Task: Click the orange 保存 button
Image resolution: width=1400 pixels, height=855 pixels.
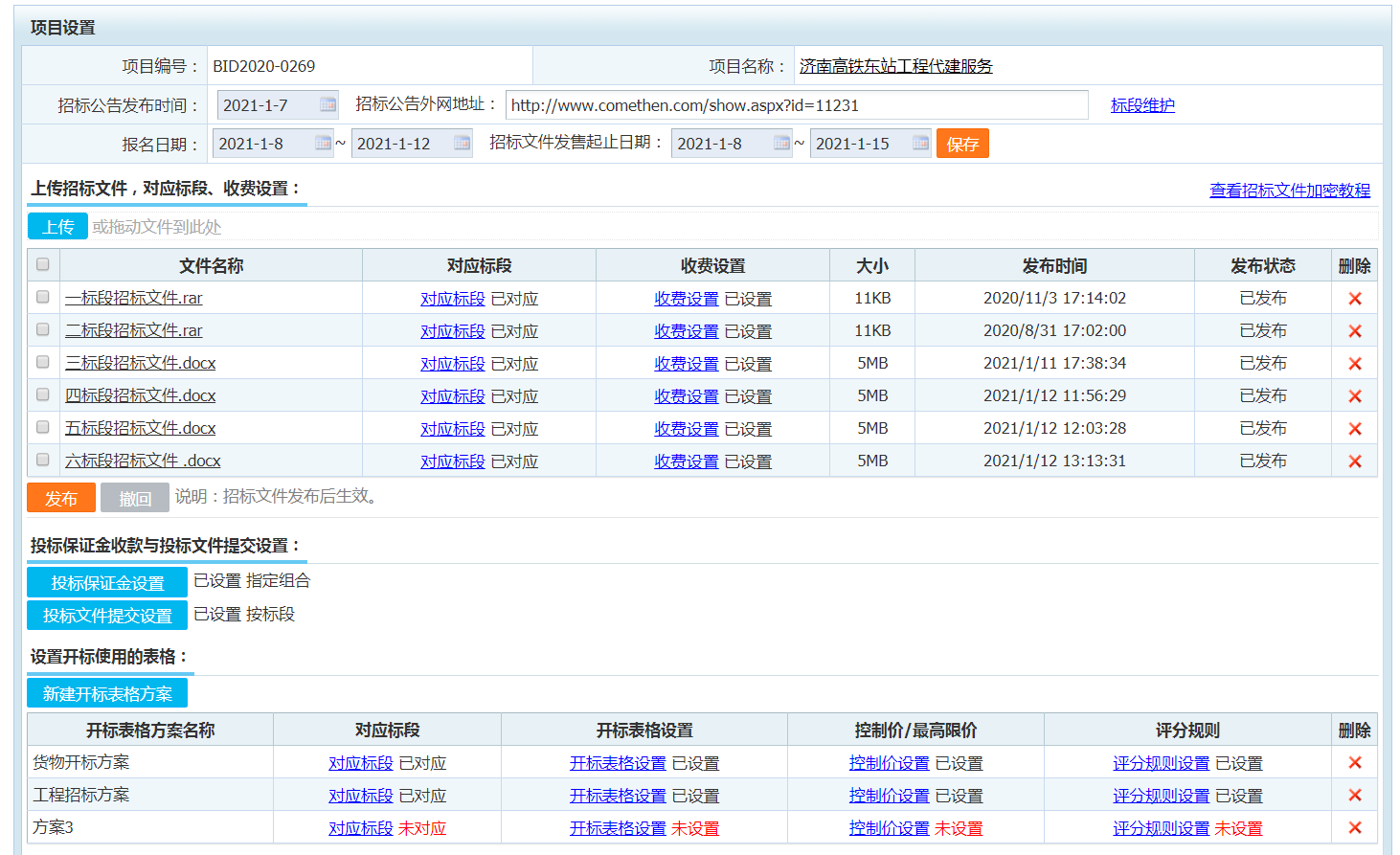Action: tap(962, 144)
